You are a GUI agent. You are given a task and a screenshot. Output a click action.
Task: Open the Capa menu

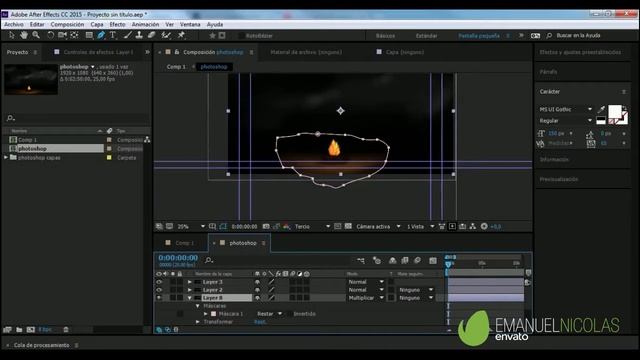(97, 24)
